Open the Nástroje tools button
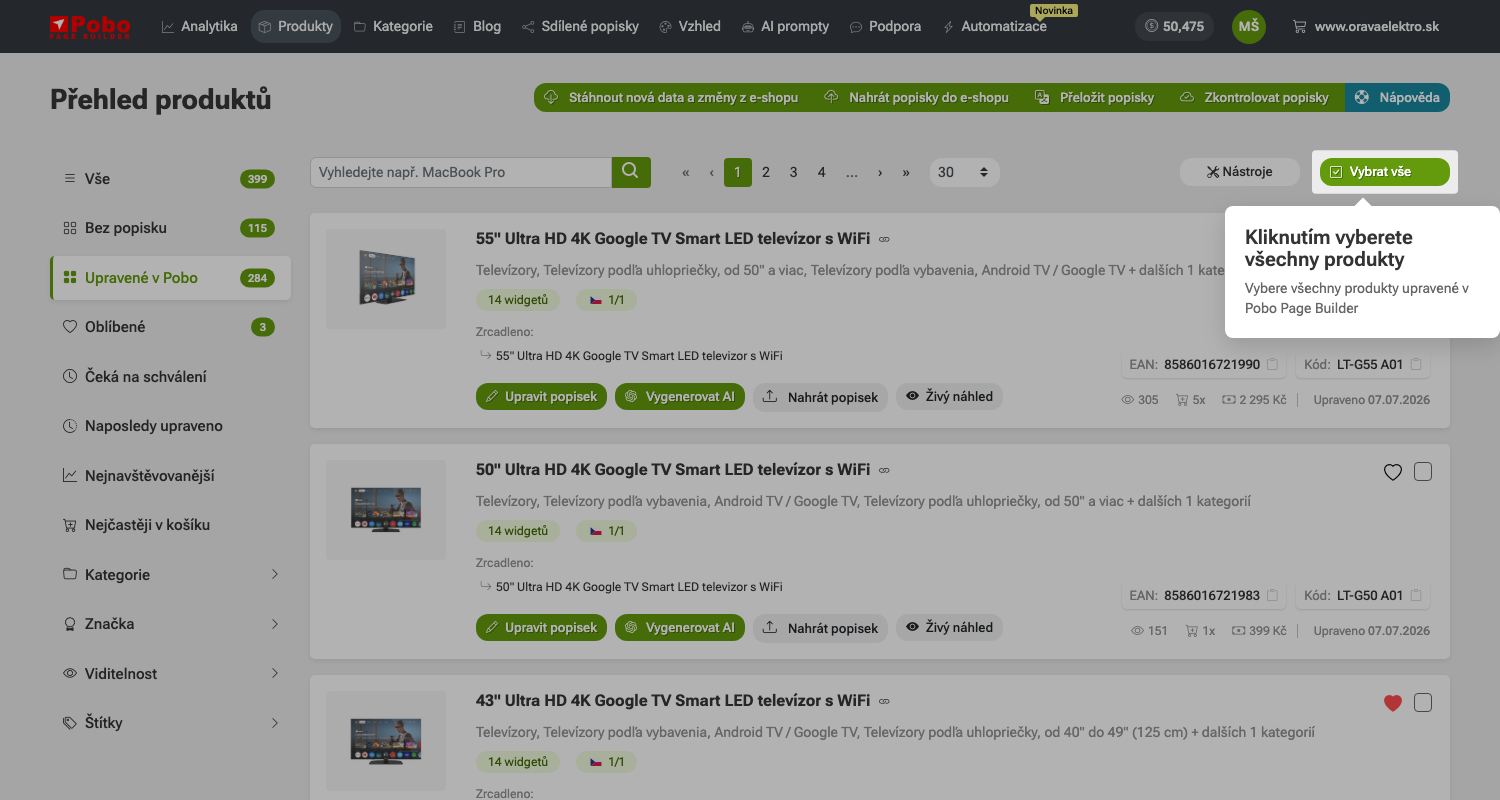Screen dimensions: 1500x800 tap(1239, 172)
